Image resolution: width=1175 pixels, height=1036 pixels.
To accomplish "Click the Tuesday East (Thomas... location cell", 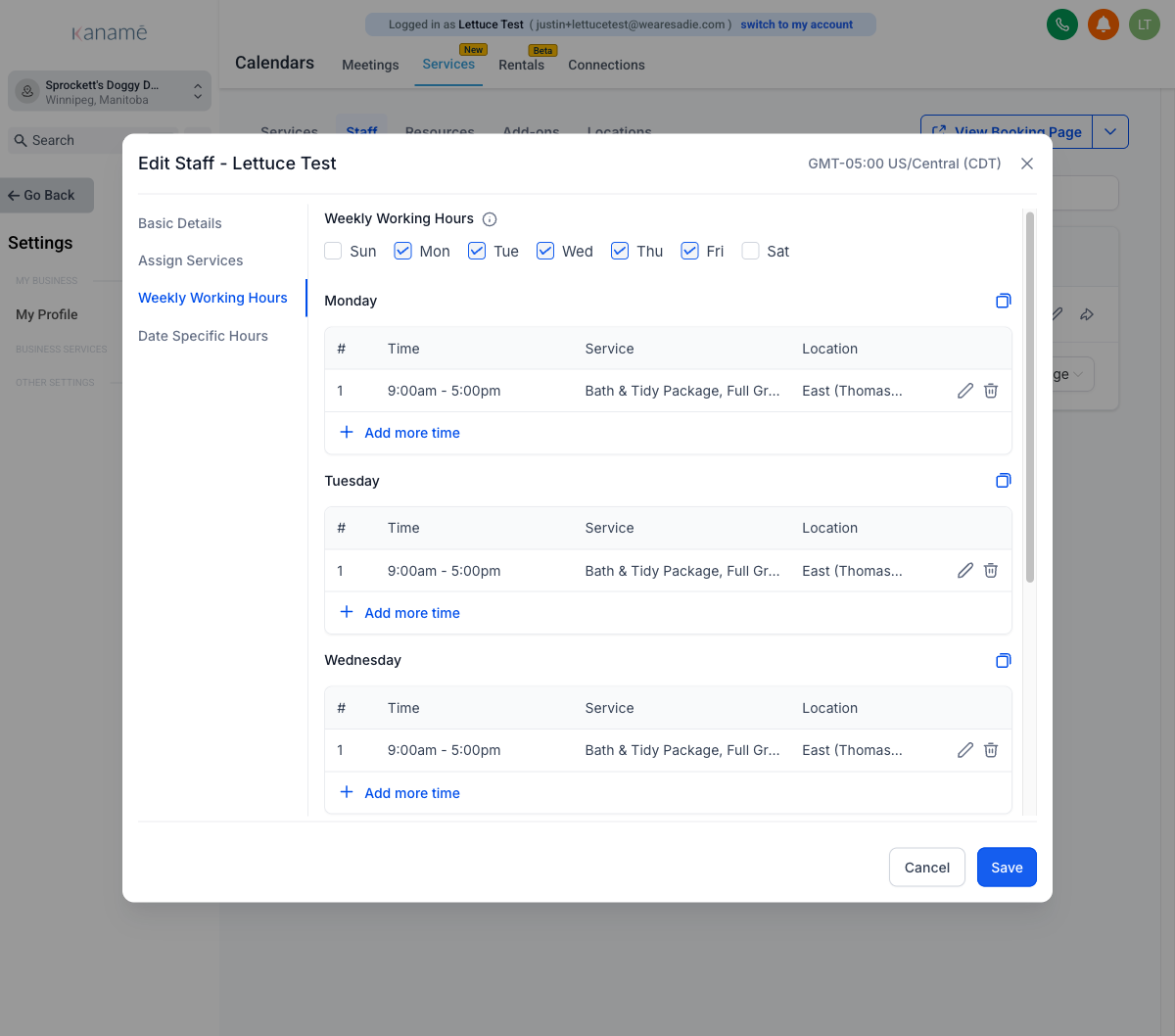I will (x=852, y=571).
